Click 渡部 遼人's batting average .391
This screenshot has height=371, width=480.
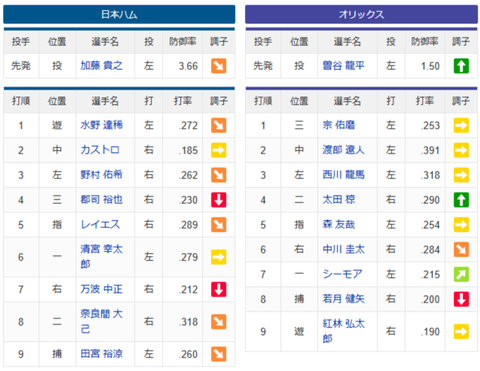(430, 150)
